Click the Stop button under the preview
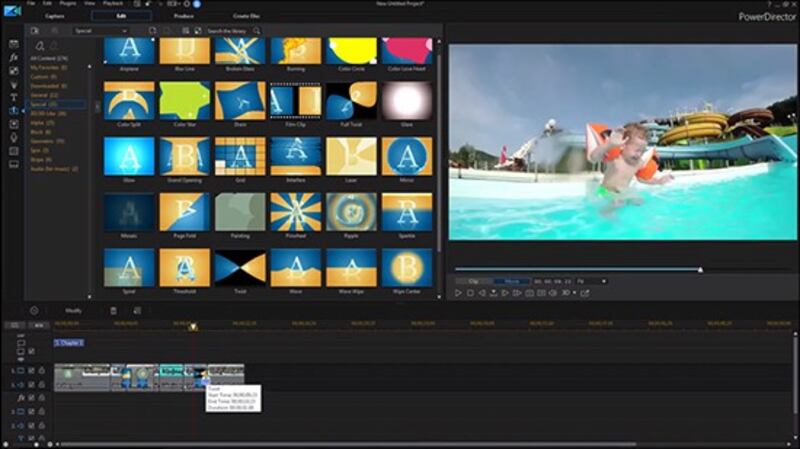 pyautogui.click(x=470, y=294)
